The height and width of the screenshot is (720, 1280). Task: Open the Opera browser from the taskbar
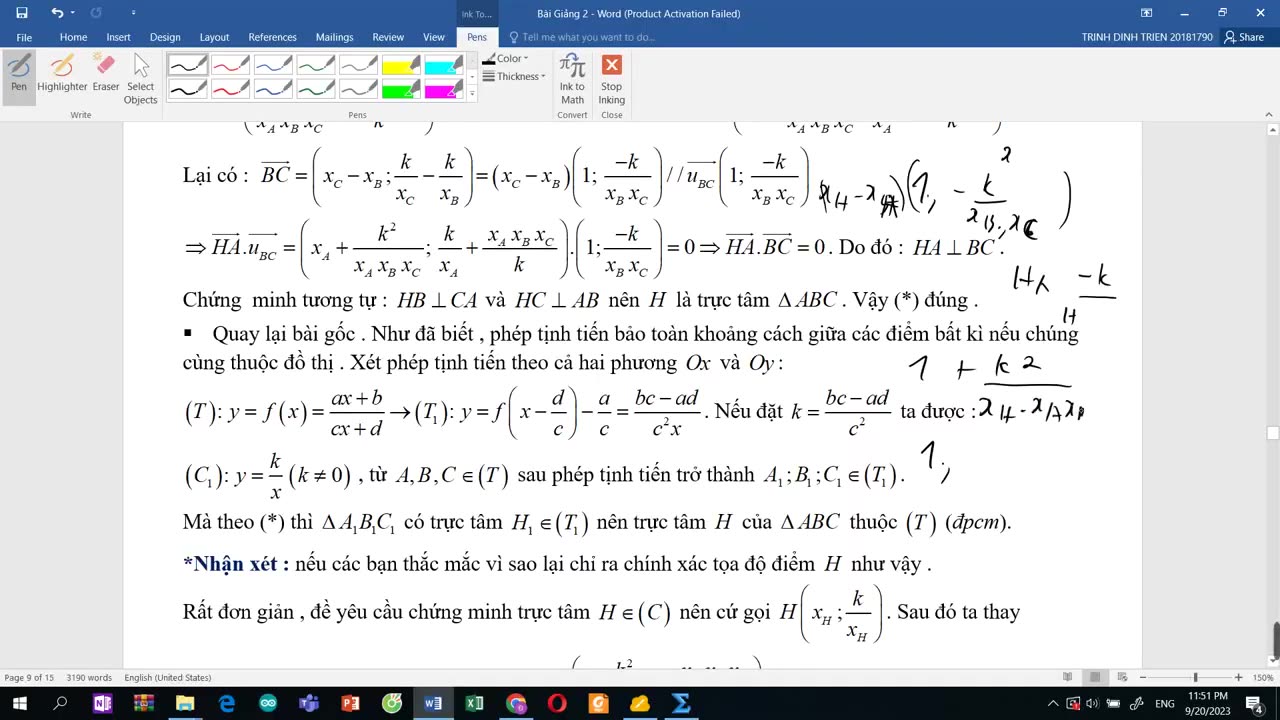click(557, 704)
